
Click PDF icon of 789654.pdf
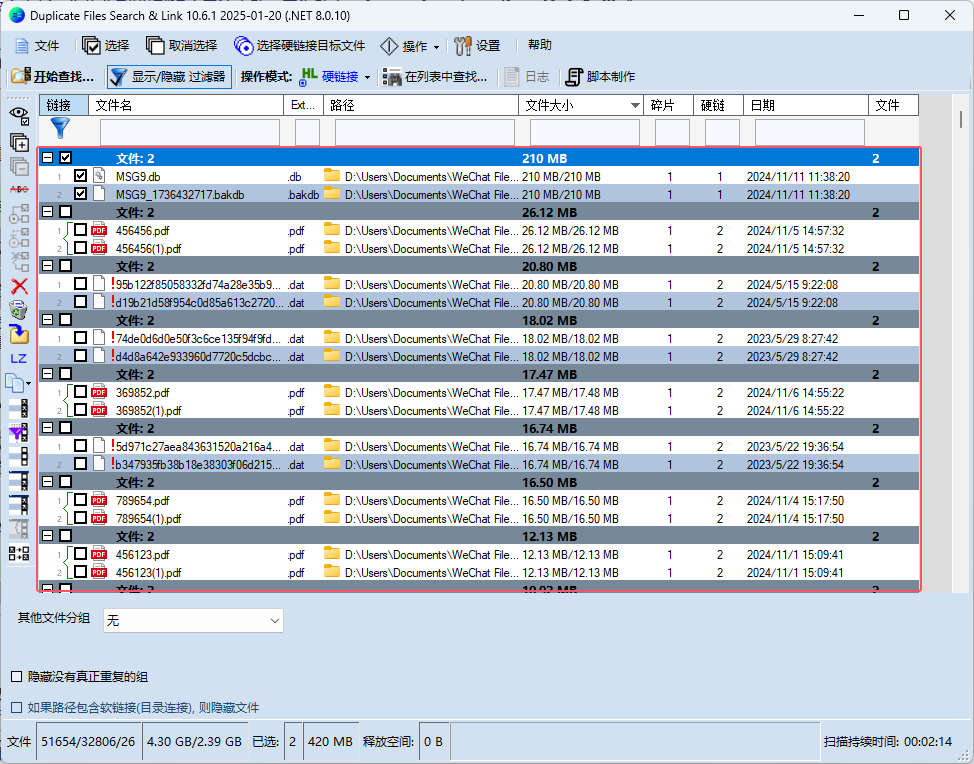pos(99,501)
